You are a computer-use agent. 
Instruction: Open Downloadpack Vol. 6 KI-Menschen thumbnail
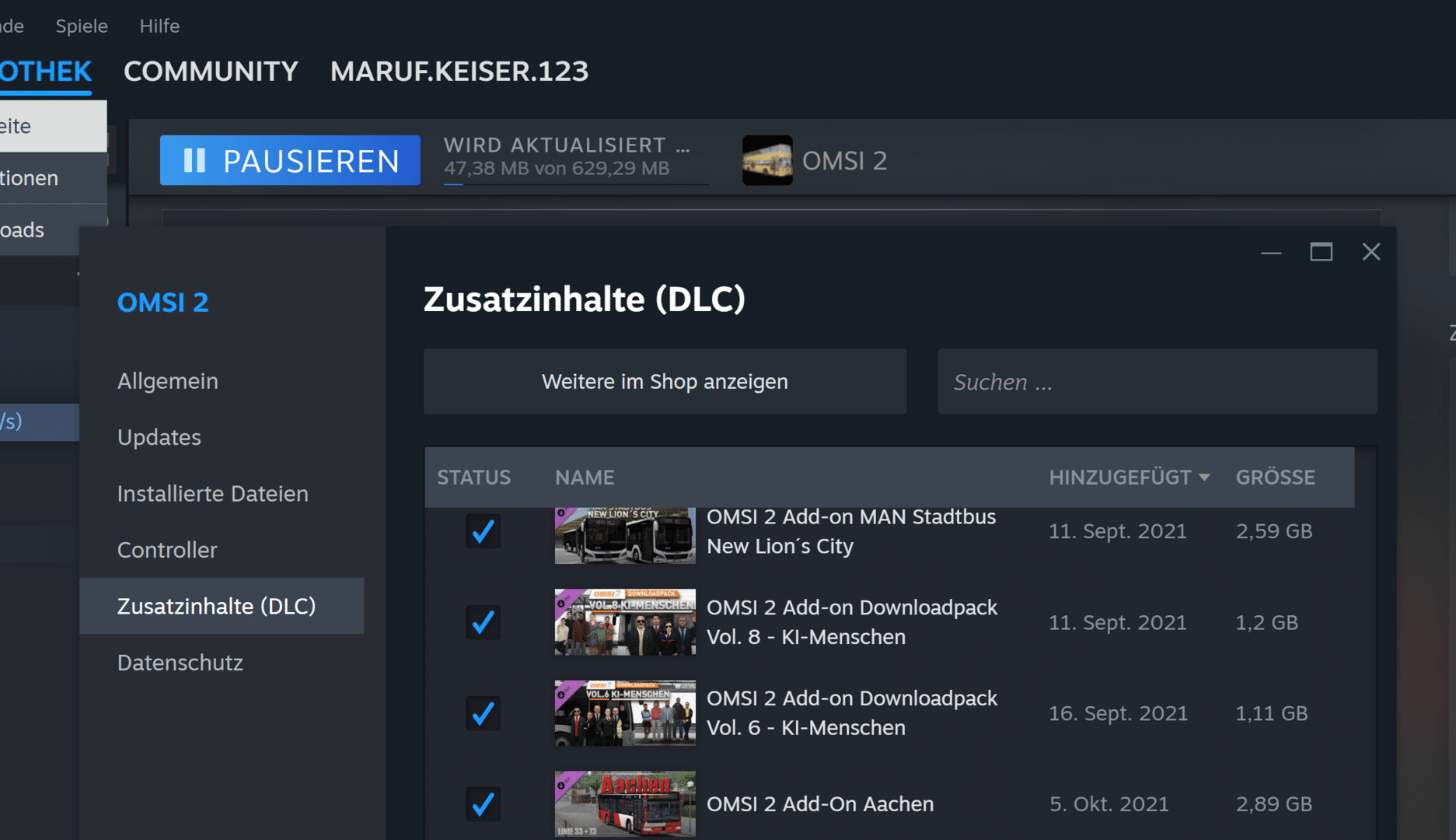point(625,713)
